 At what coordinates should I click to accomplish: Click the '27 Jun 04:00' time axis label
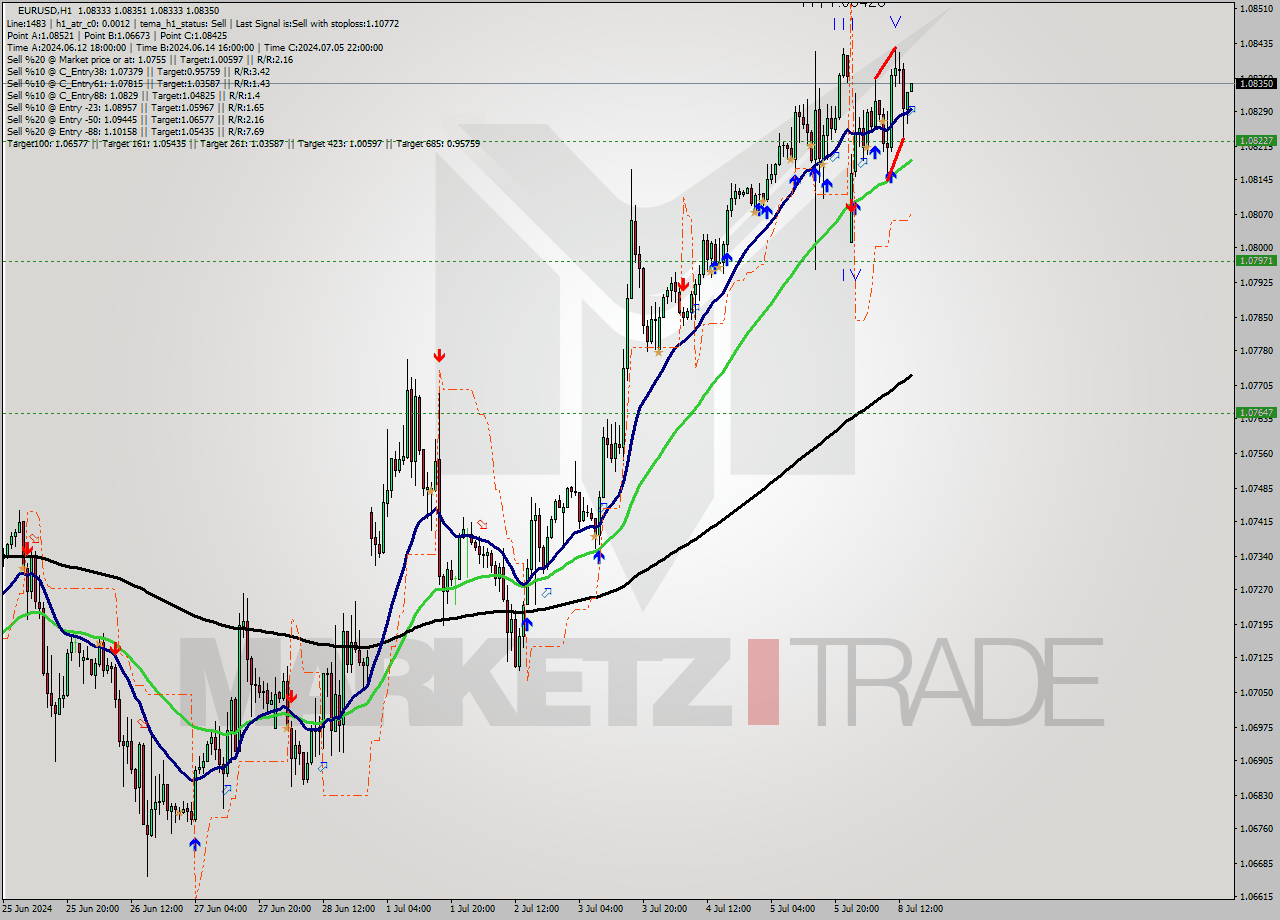click(x=219, y=909)
